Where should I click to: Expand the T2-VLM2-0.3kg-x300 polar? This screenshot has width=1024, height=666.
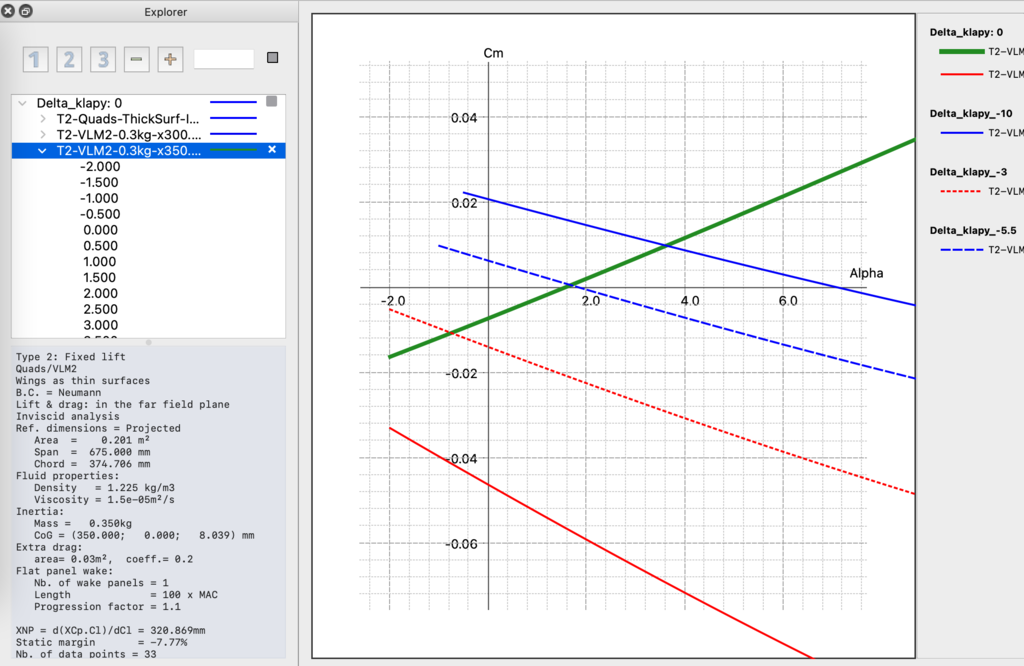42,135
